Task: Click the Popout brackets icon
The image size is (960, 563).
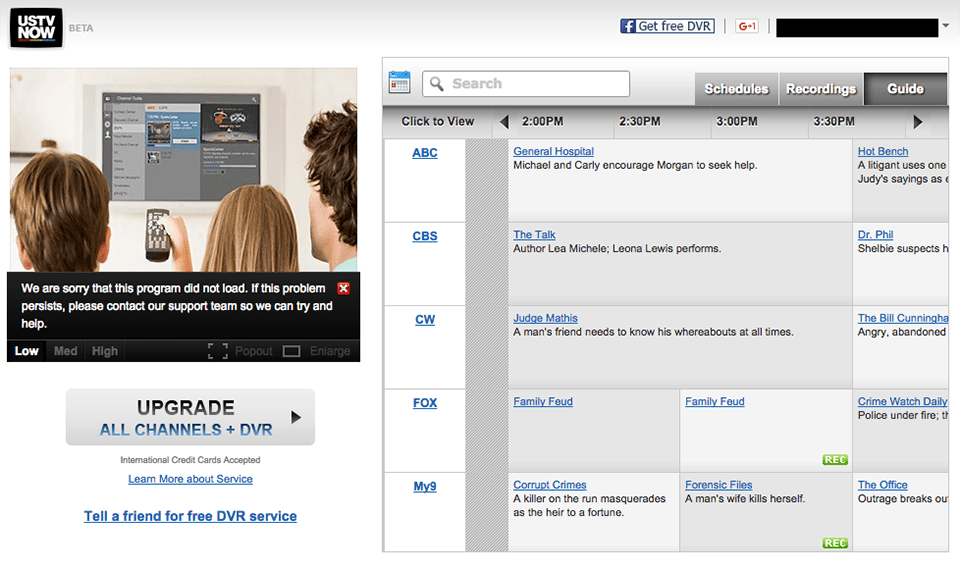Action: pos(217,351)
